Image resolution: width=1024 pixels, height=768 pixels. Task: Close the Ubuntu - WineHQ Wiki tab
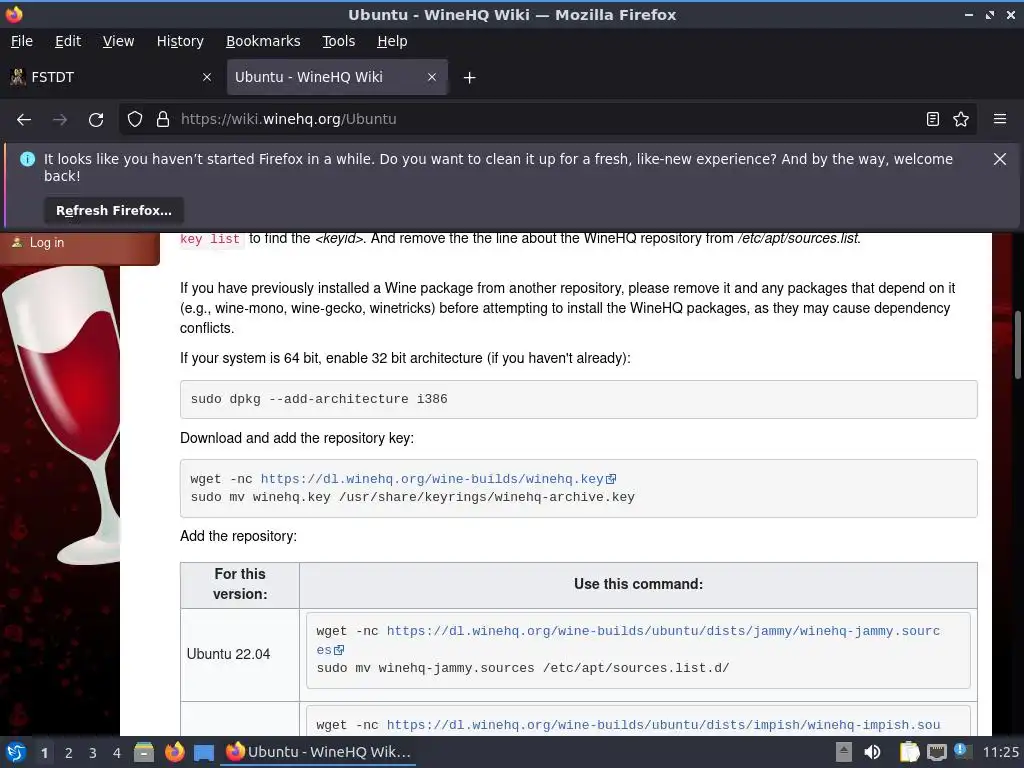tap(432, 77)
